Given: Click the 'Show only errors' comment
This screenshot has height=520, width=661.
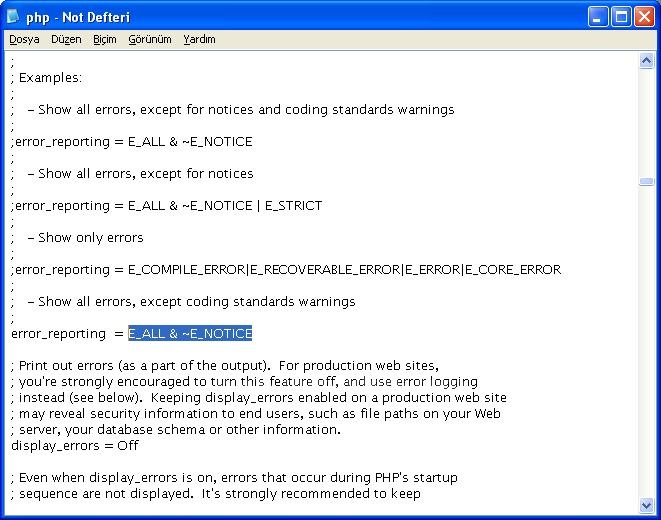Looking at the screenshot, I should 90,237.
